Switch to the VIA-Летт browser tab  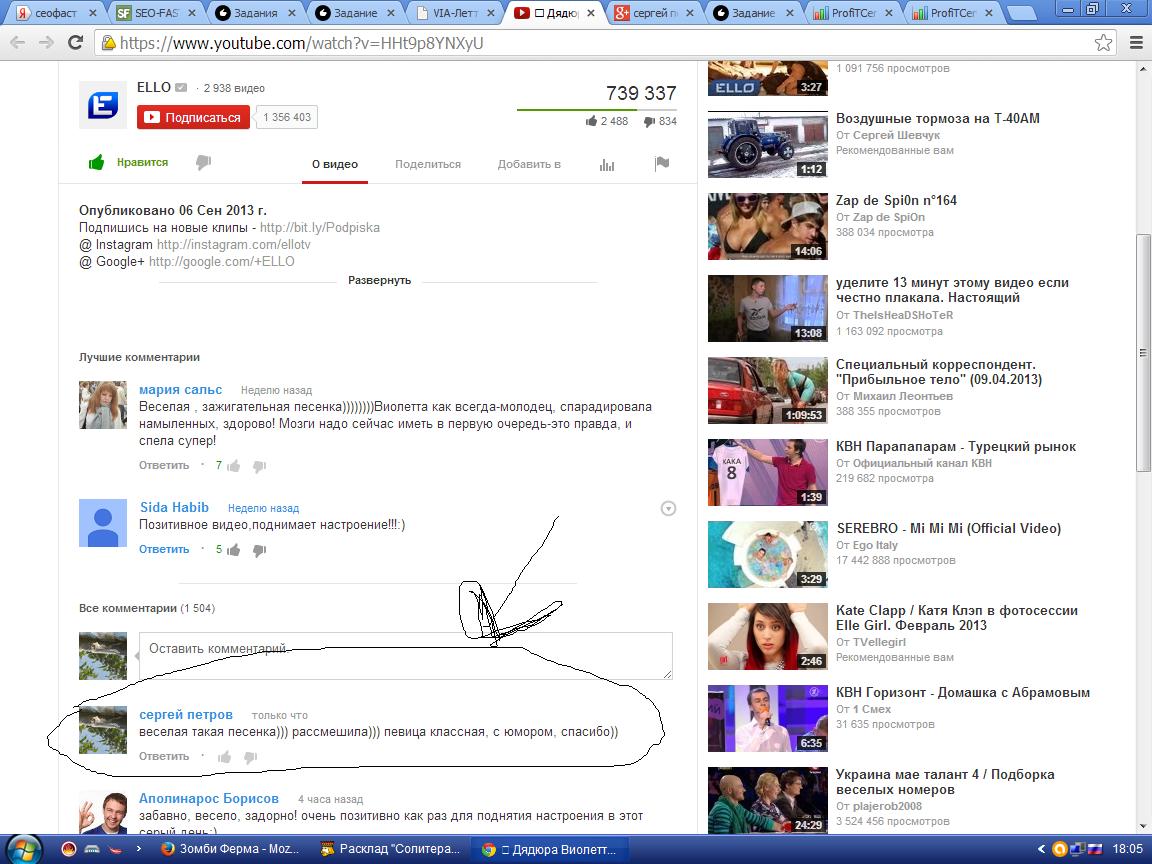456,12
